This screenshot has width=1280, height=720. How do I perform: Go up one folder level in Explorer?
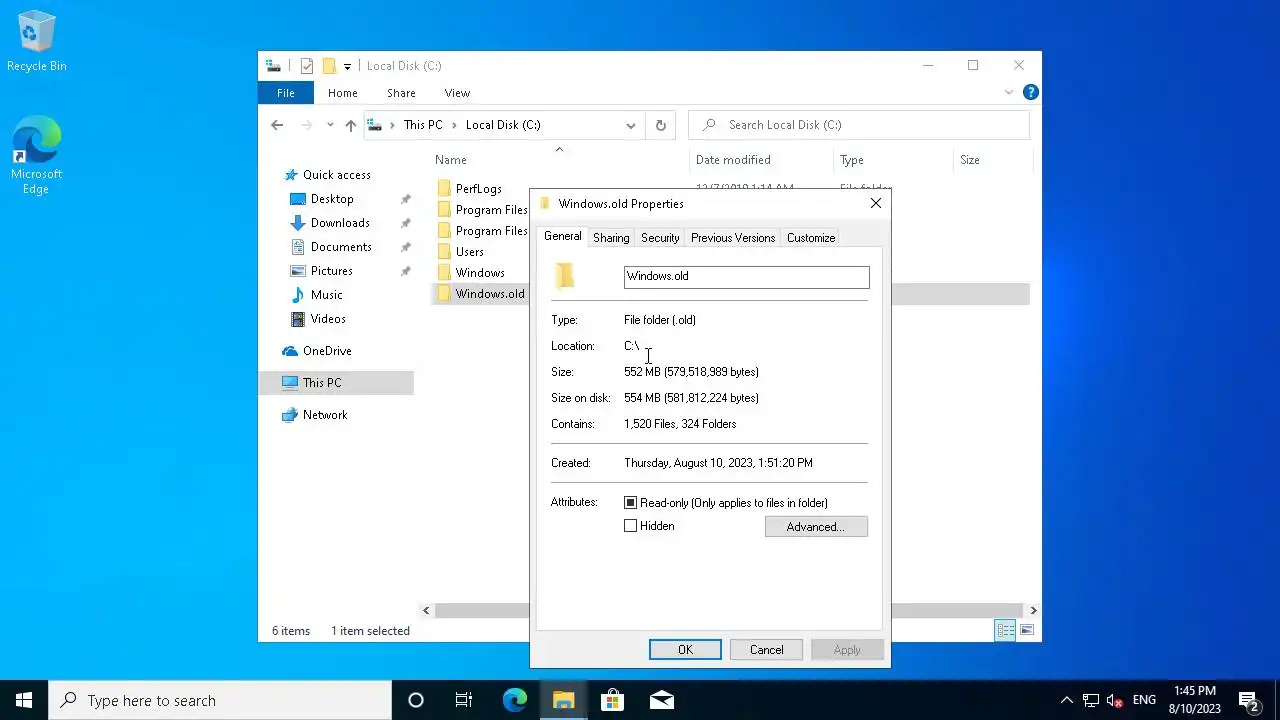pyautogui.click(x=350, y=125)
